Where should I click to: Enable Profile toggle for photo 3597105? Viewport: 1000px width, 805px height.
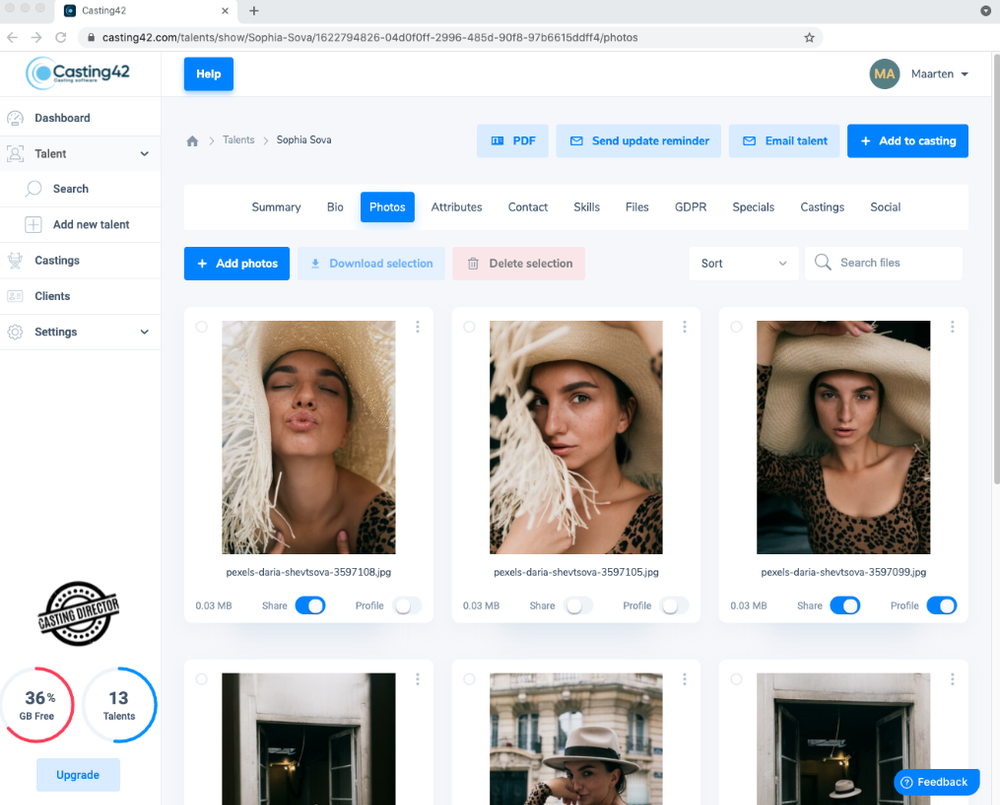tap(674, 605)
